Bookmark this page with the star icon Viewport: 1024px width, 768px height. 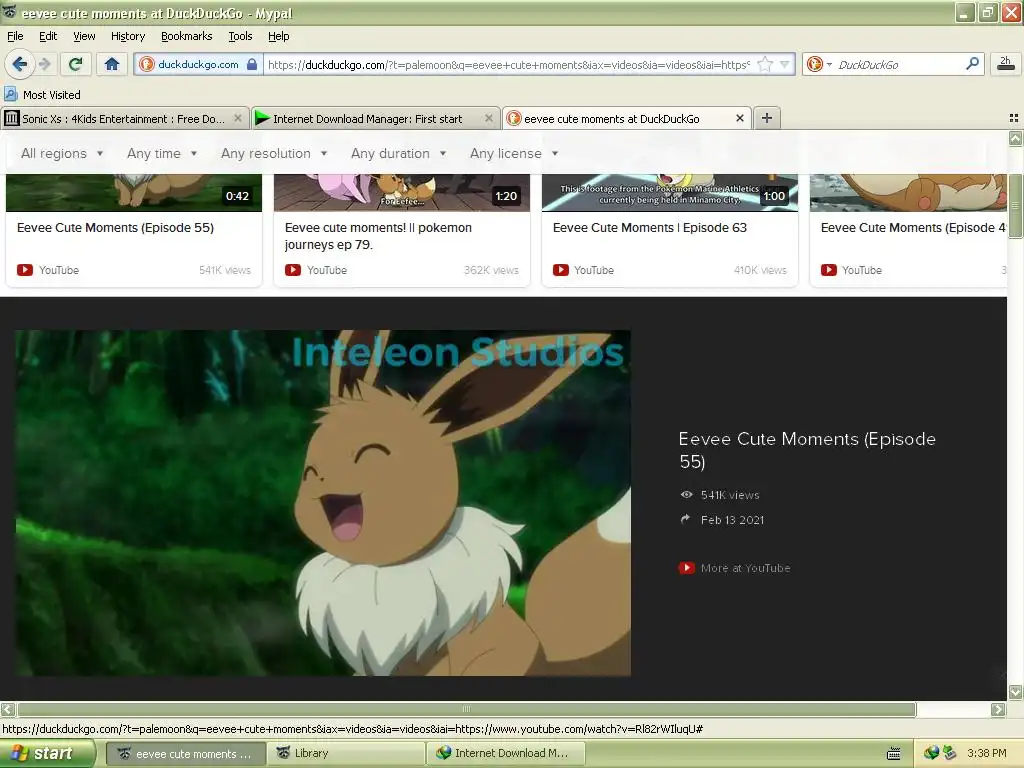765,64
